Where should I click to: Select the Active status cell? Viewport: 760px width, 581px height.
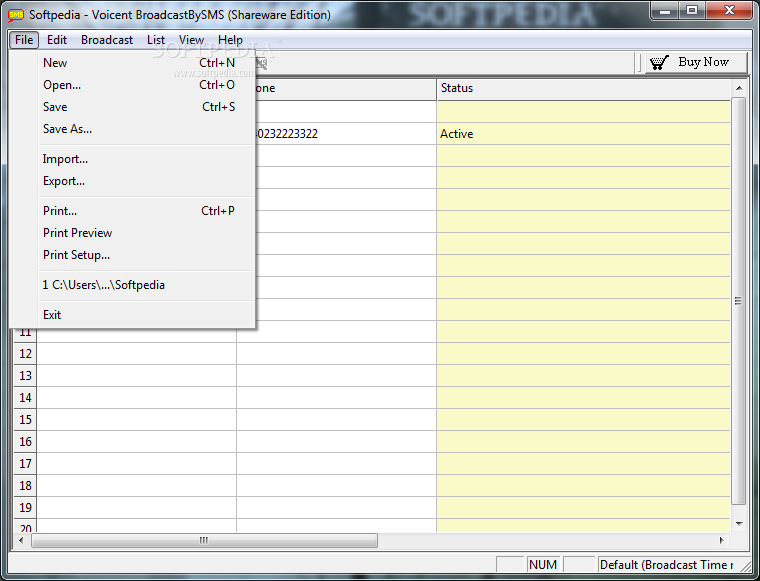(583, 134)
